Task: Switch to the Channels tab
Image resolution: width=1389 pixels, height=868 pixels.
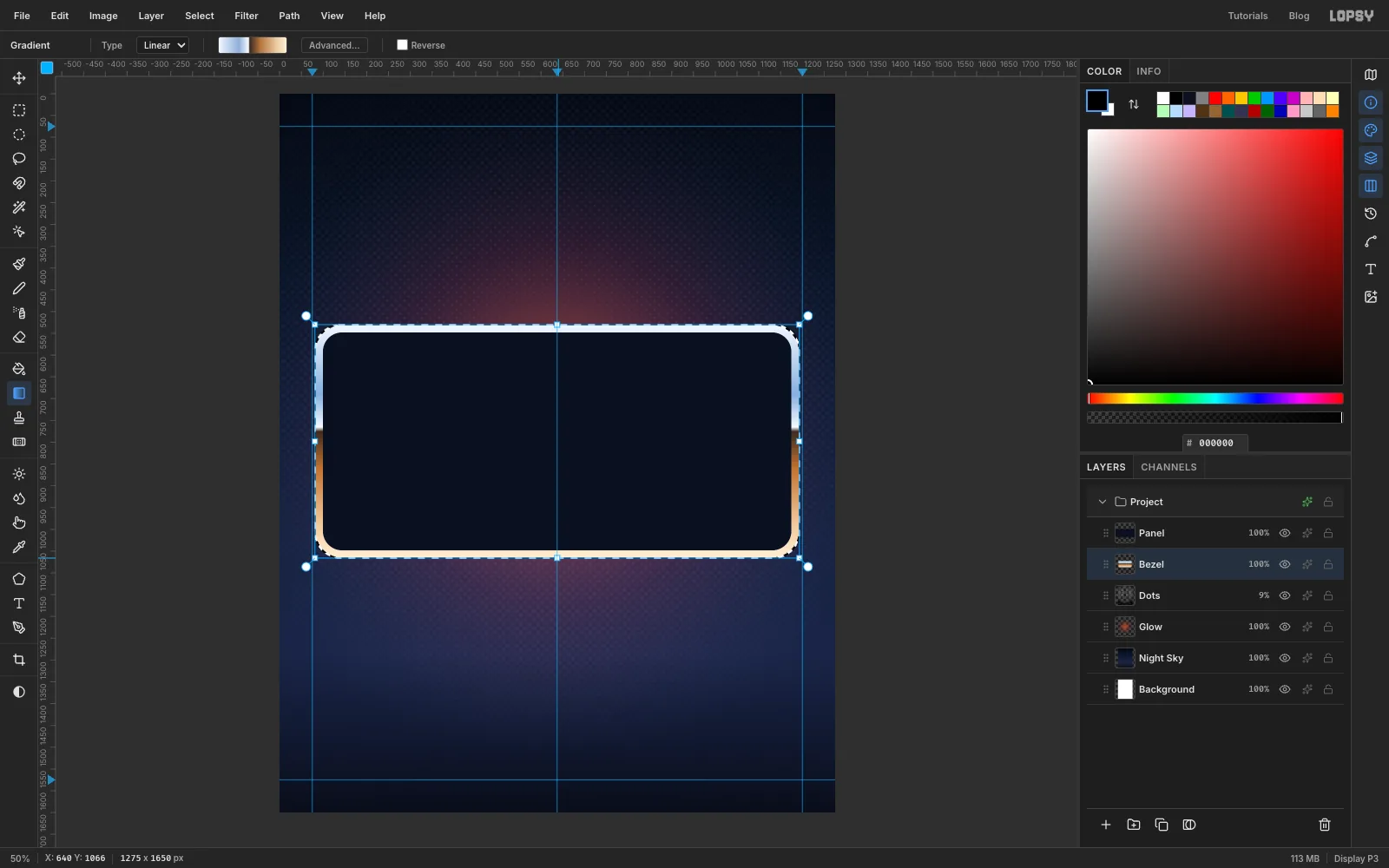Action: tap(1168, 467)
